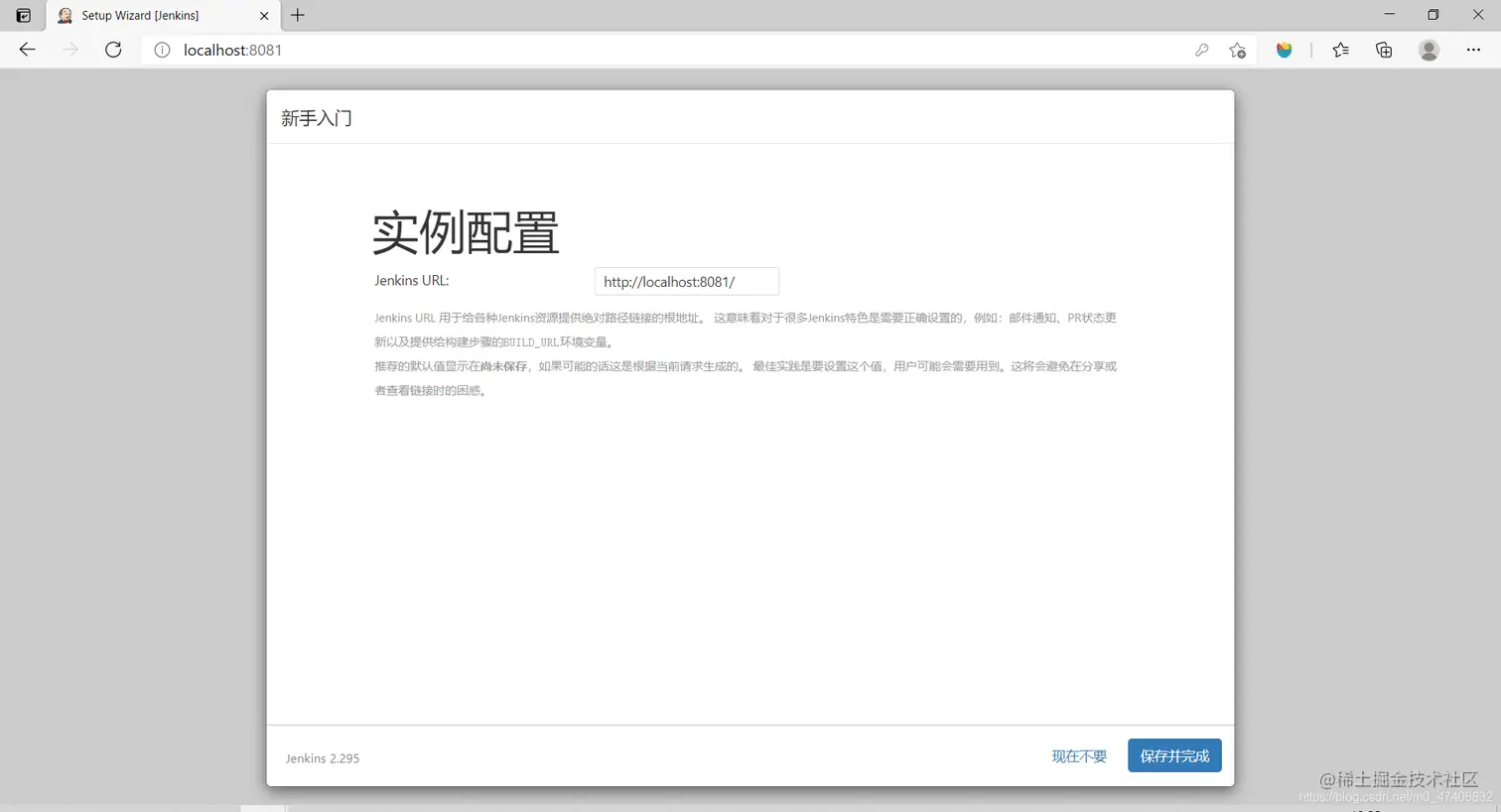Click the address bar showing localhost:8081

pos(233,50)
